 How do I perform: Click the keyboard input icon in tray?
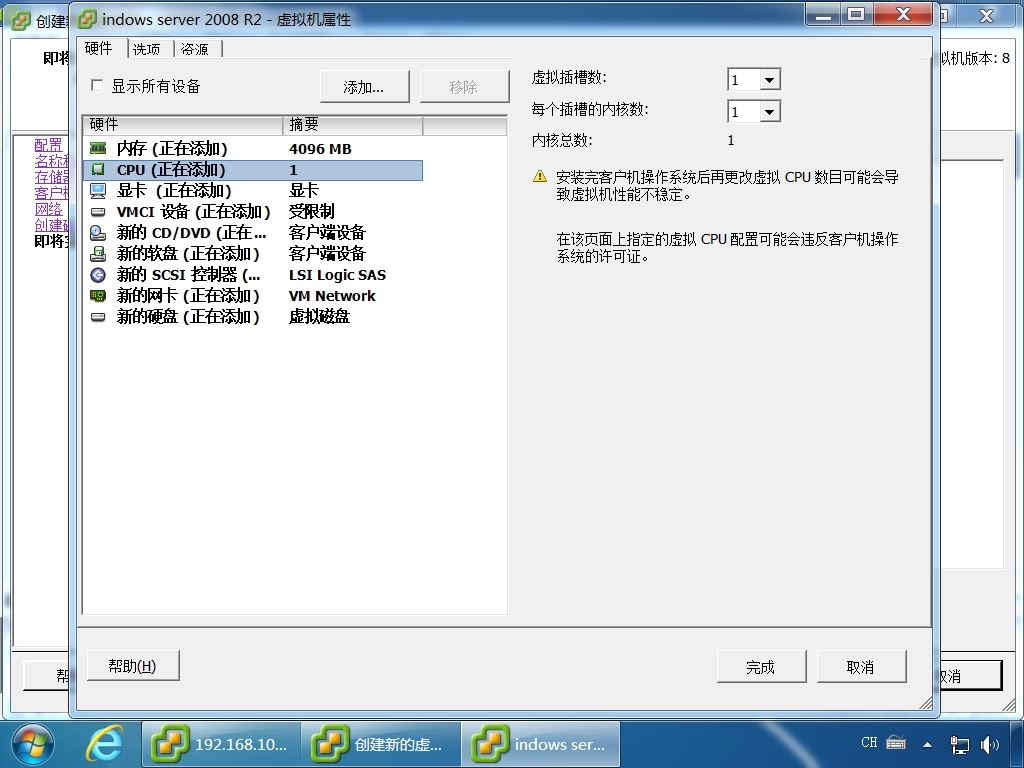coord(896,743)
